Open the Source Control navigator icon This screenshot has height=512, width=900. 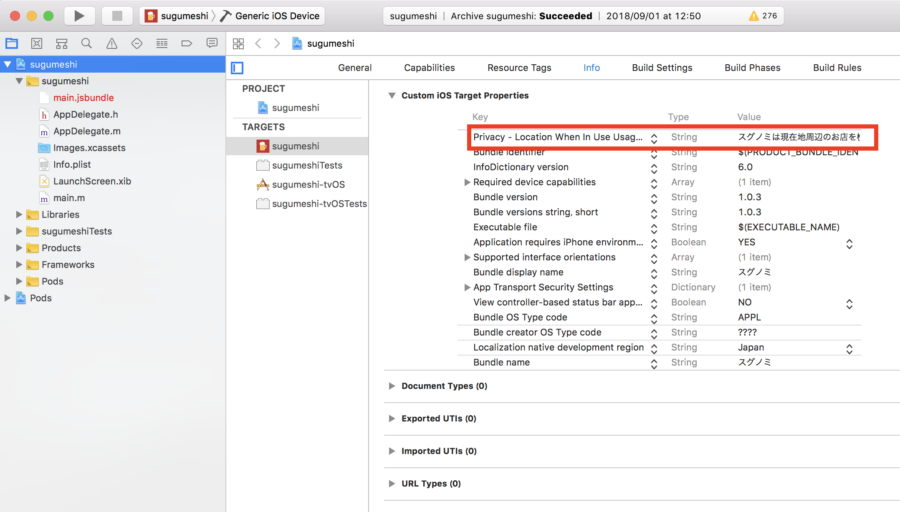[37, 43]
